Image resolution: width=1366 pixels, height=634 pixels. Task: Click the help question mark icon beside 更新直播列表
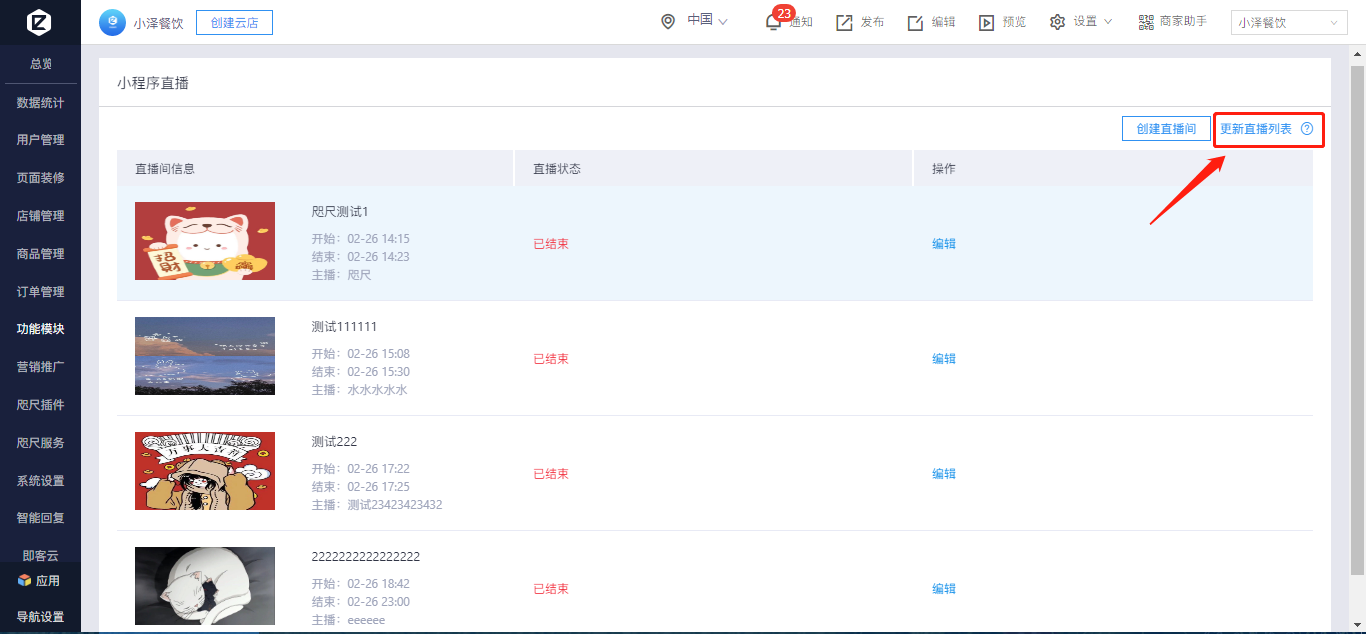point(1306,129)
